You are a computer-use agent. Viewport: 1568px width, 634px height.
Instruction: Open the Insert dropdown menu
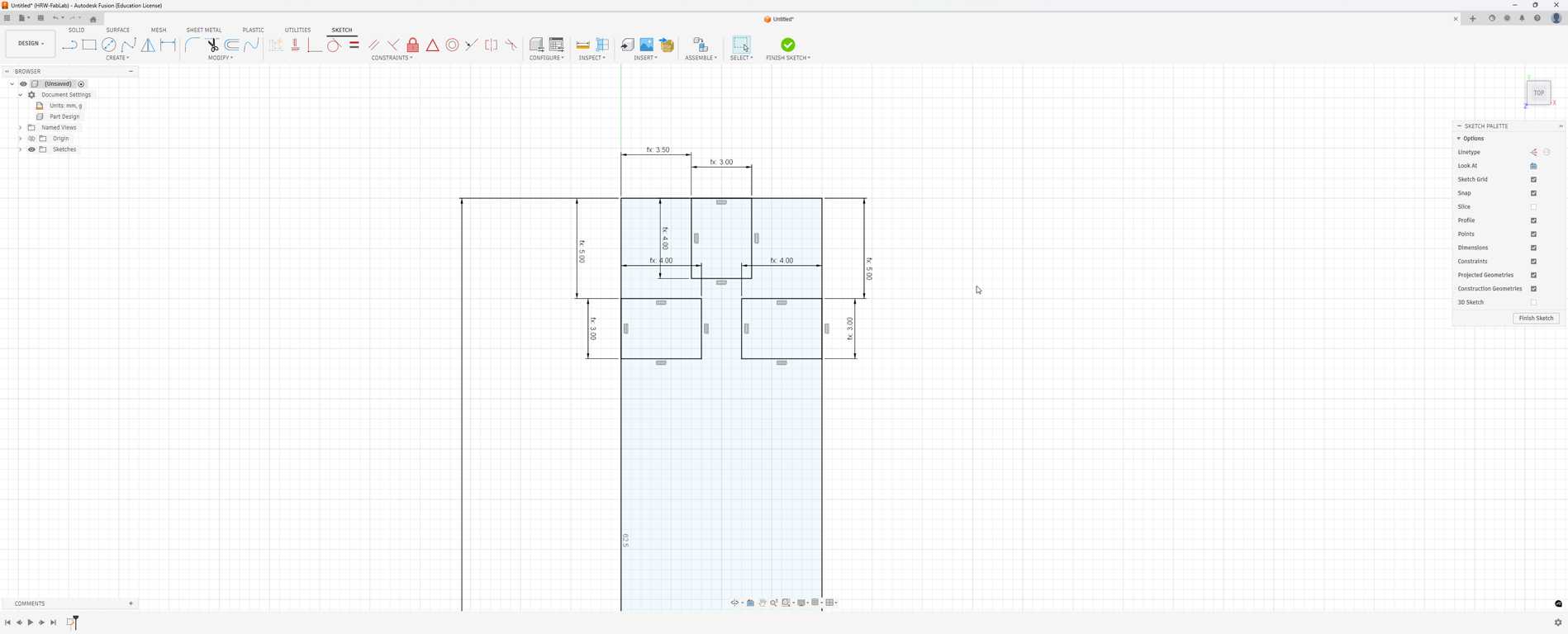click(x=646, y=58)
